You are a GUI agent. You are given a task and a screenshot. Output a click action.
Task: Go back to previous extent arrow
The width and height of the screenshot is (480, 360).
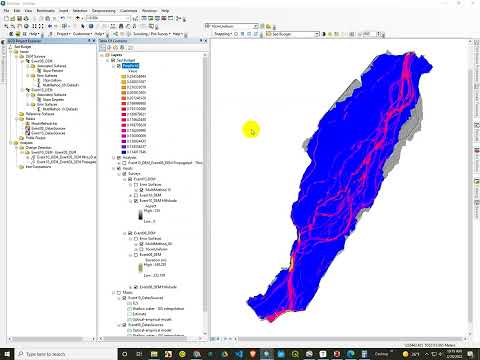tap(50, 26)
